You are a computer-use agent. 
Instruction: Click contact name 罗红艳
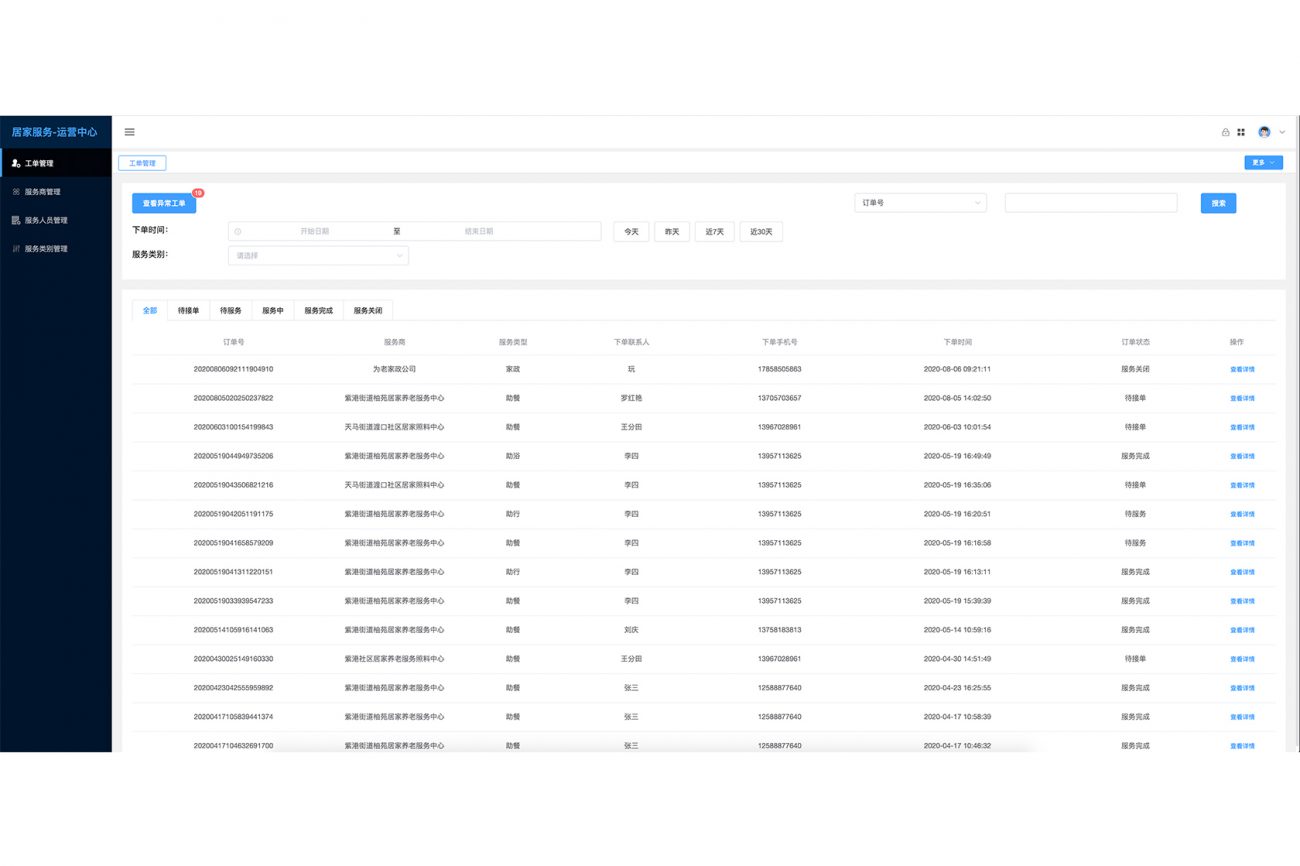pos(631,398)
